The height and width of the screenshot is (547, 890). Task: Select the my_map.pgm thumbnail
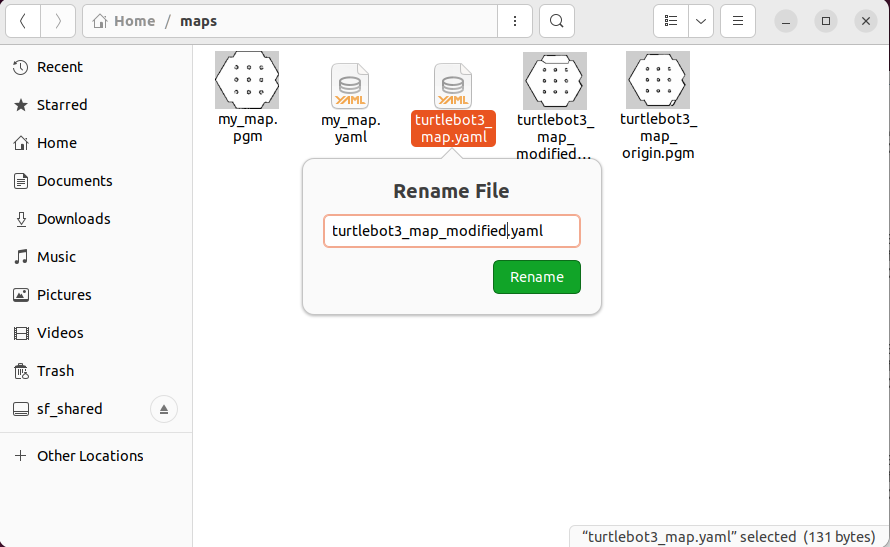tap(247, 80)
